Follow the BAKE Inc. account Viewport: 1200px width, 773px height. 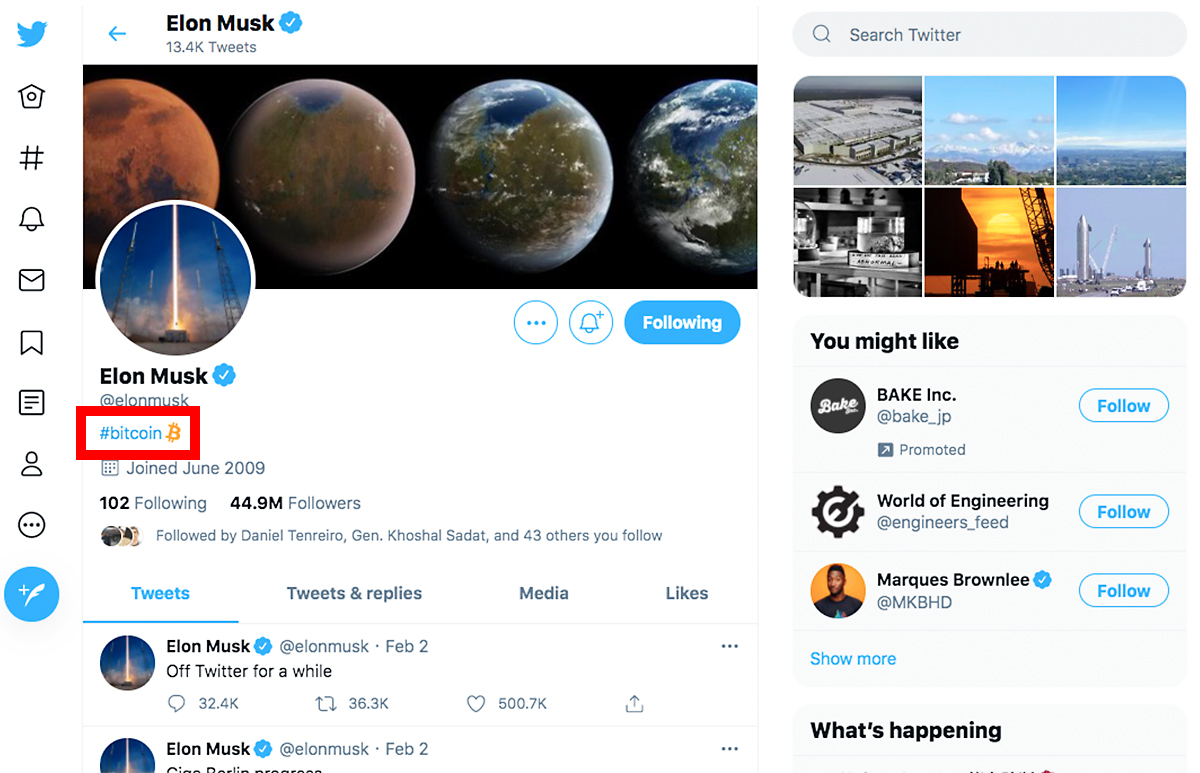tap(1123, 405)
